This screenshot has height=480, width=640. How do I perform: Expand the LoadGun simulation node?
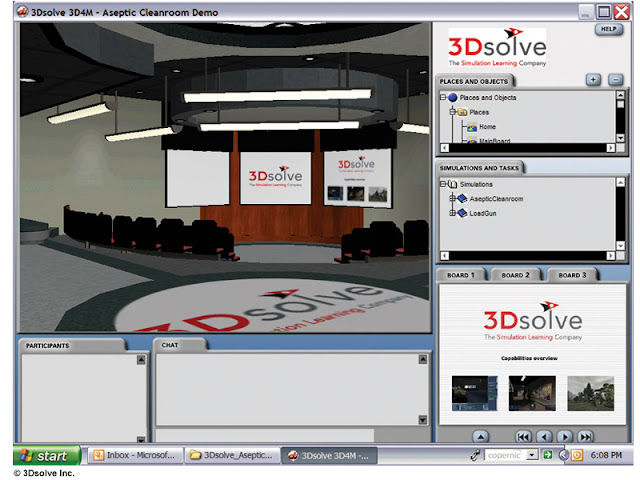pos(452,213)
